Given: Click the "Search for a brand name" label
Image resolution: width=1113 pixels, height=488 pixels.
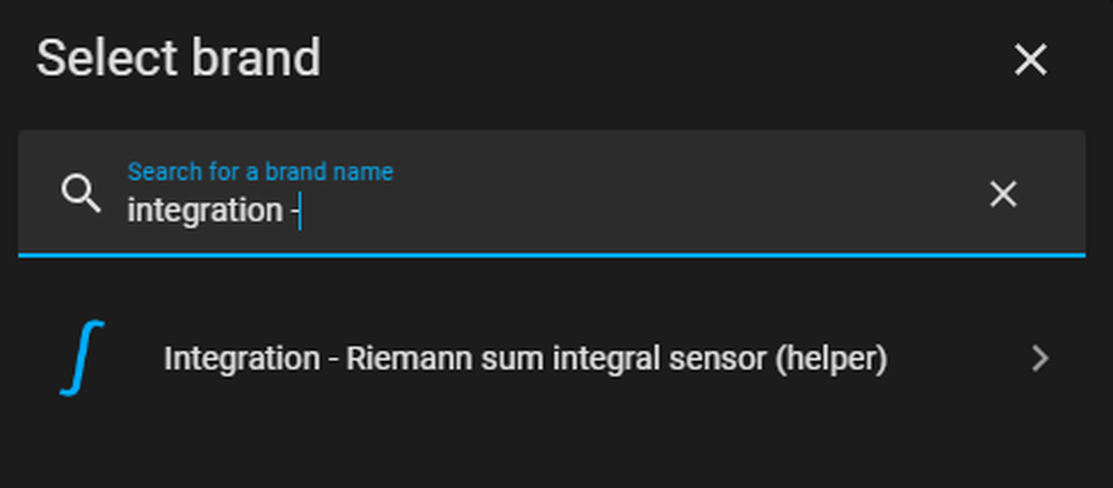Looking at the screenshot, I should [x=260, y=172].
